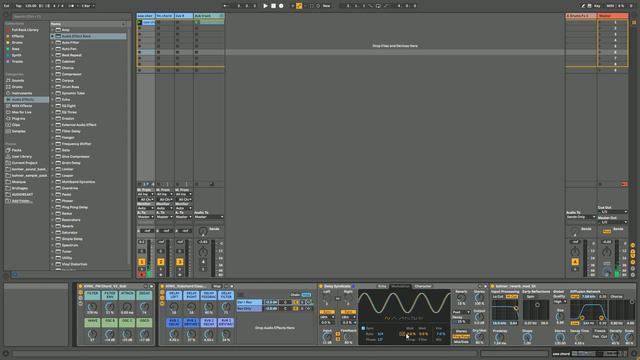Switch to the Echo tab in Echo device

382,286
